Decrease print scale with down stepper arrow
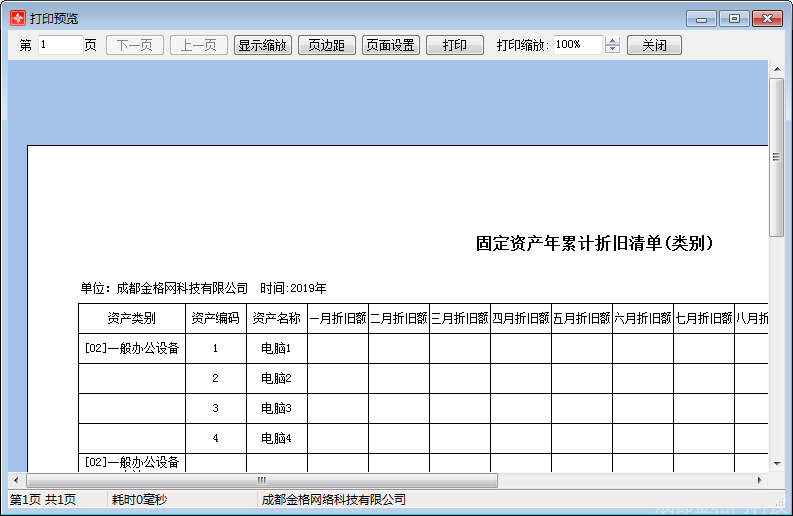The width and height of the screenshot is (793, 516). [x=613, y=50]
